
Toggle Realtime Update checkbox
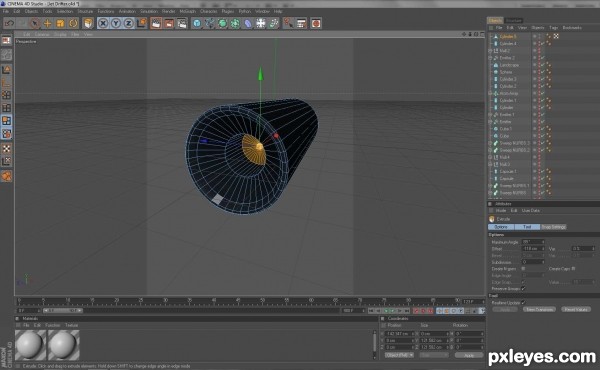(523, 303)
